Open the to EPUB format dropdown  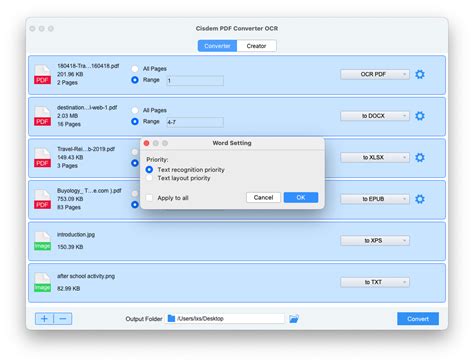[375, 199]
